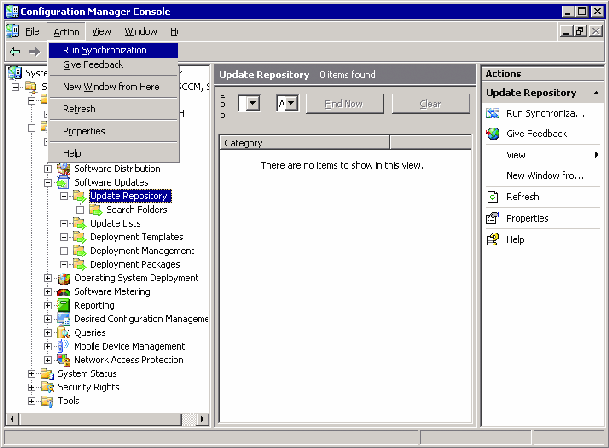Viewport: 609px width, 448px height.
Task: Choose Run Synchronization from the Action menu
Action: tap(113, 50)
